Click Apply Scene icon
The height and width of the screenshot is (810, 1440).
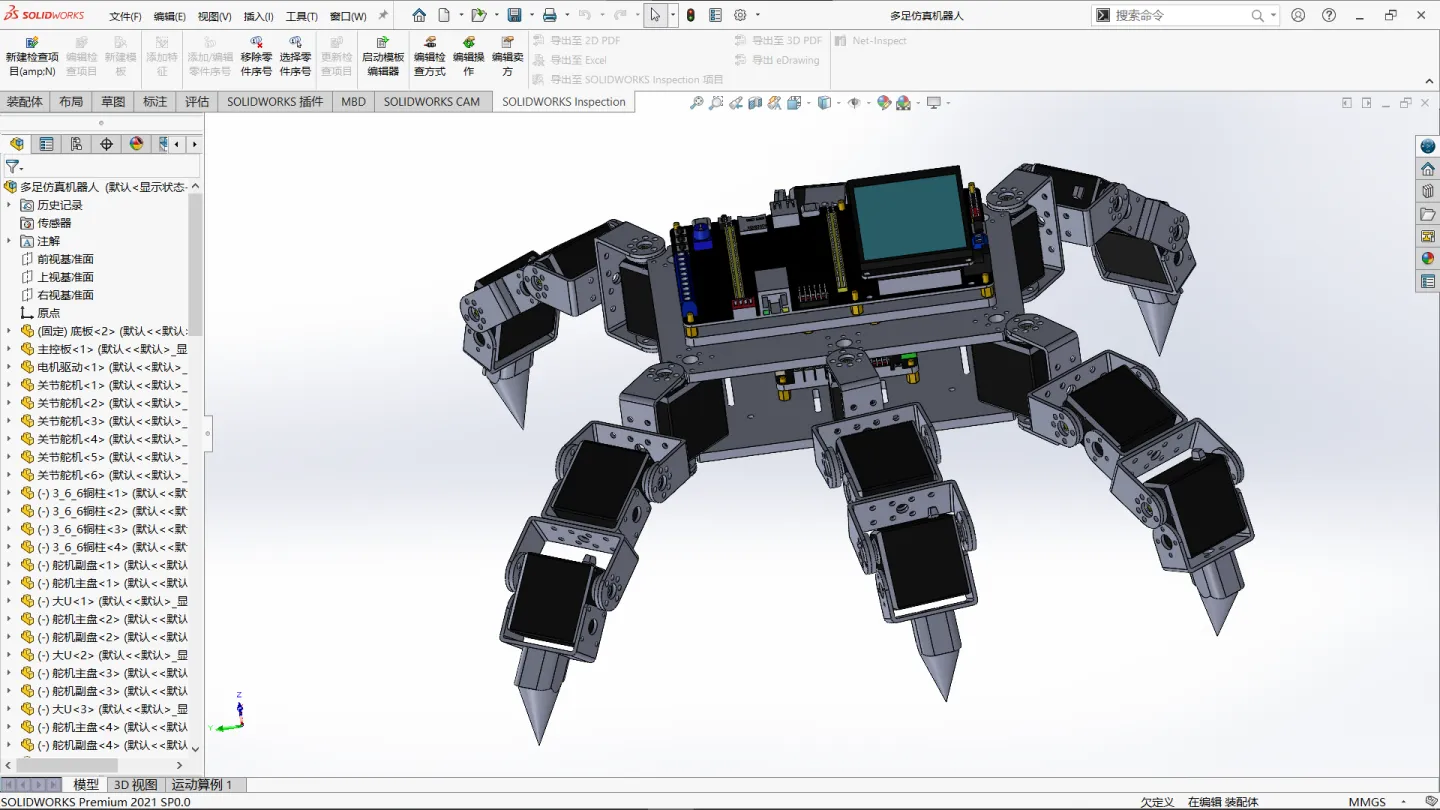click(x=904, y=103)
